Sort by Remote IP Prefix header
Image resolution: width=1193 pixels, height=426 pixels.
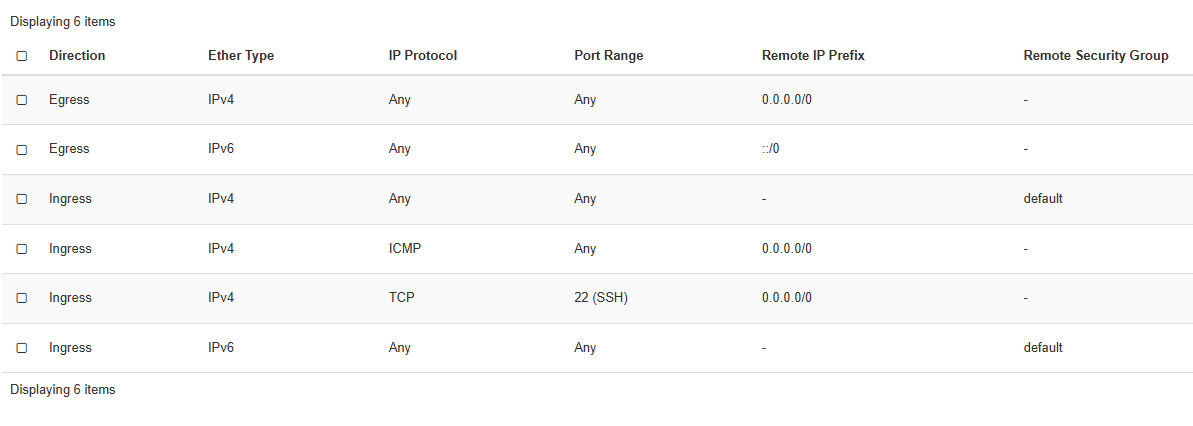pyautogui.click(x=812, y=56)
